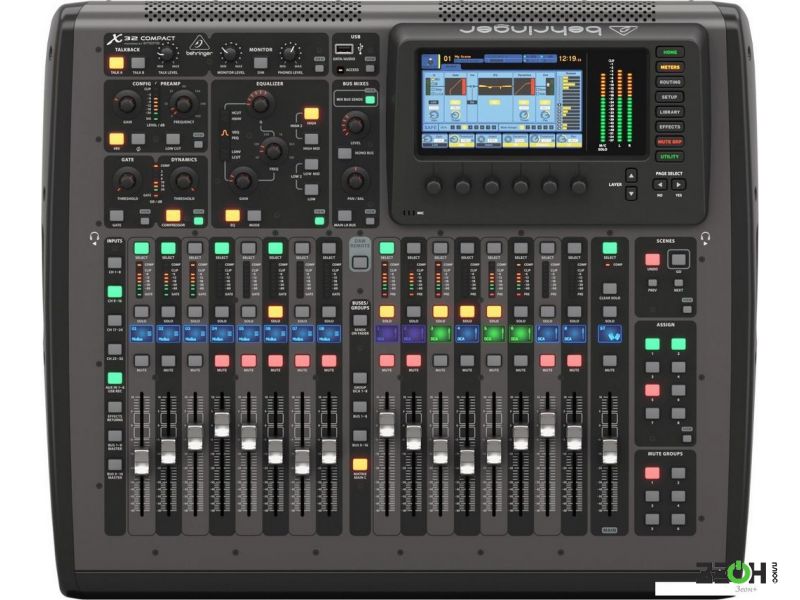Viewport: 800px width, 600px height.
Task: Switch input layer to CH 1-8
Action: 115,263
